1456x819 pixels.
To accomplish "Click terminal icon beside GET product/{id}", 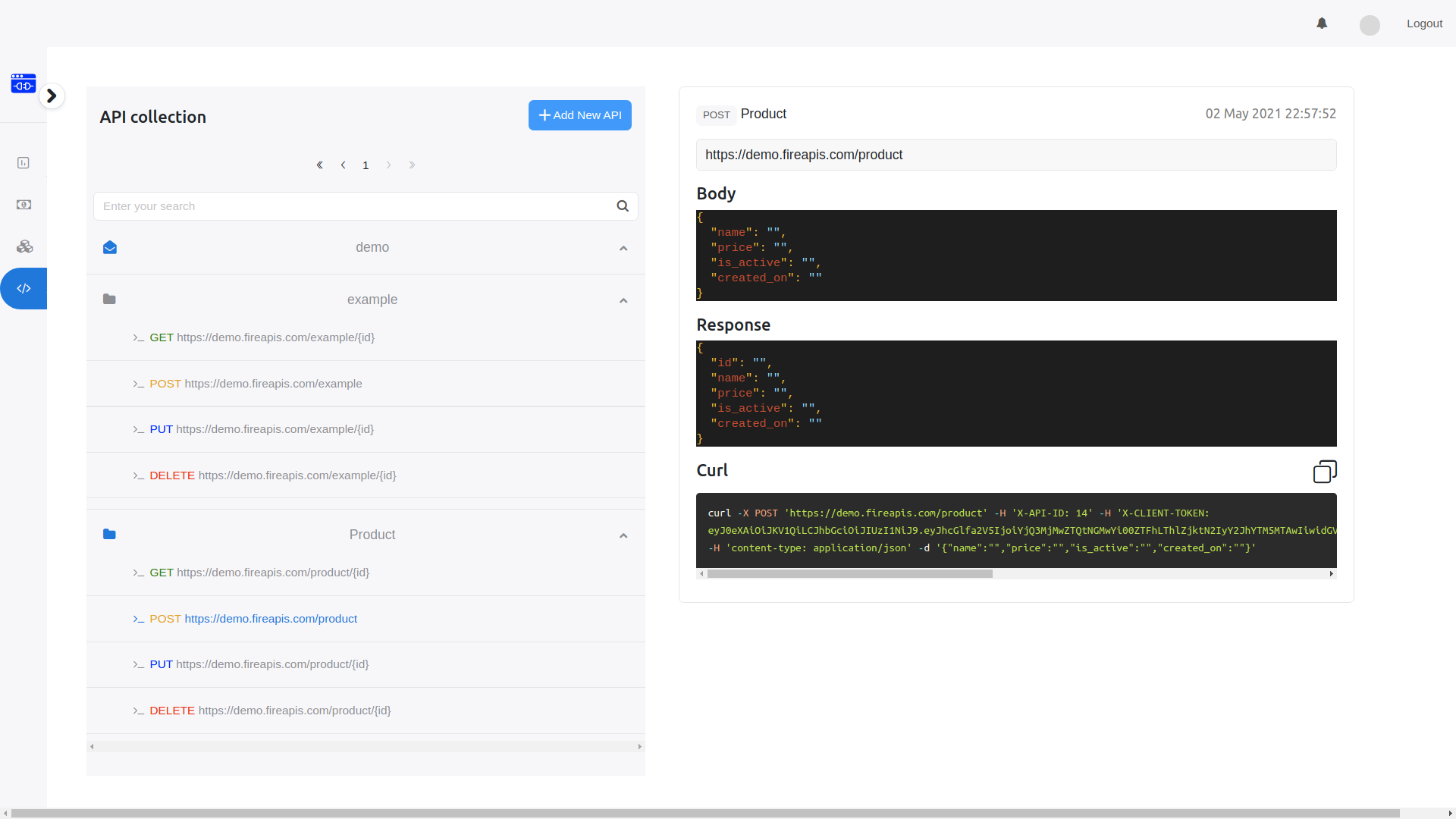I will 139,573.
